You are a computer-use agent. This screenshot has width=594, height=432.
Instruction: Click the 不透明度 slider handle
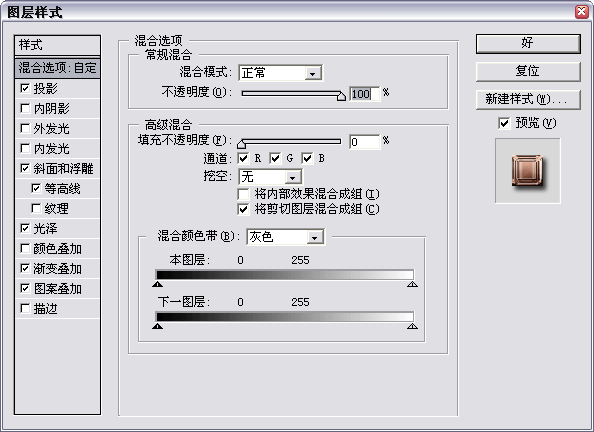point(341,96)
